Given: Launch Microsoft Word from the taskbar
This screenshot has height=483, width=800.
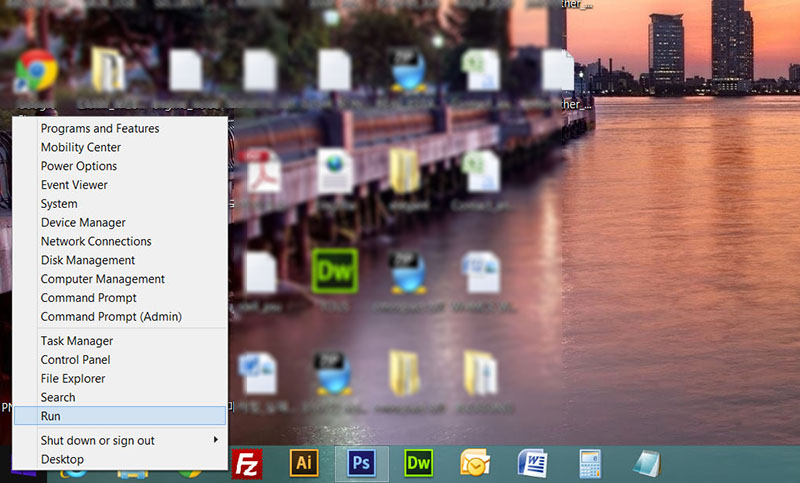Looking at the screenshot, I should [532, 463].
